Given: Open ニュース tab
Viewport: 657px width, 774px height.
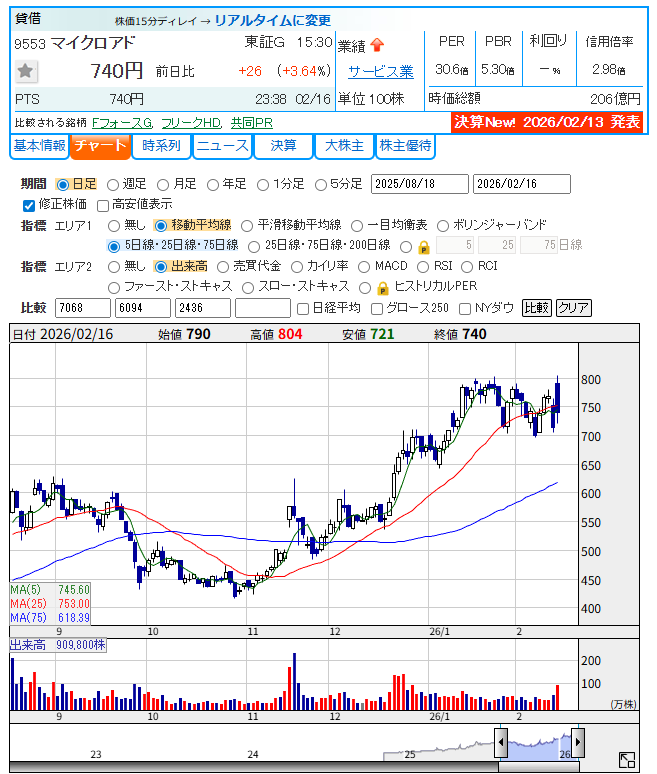Looking at the screenshot, I should [223, 146].
